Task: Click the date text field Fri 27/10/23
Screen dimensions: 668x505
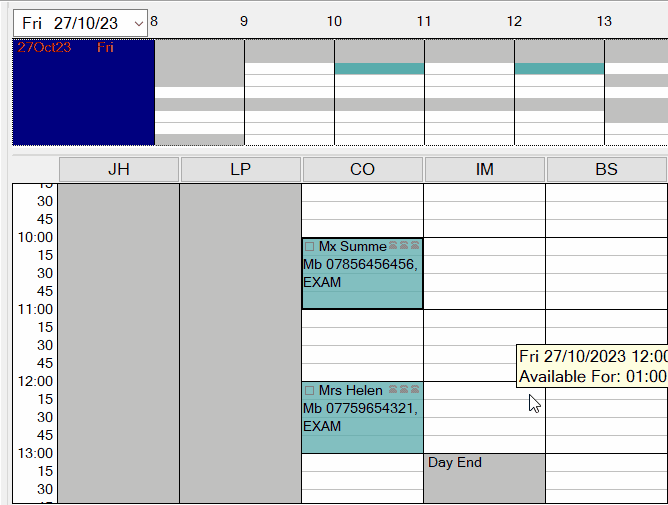Action: [72, 23]
